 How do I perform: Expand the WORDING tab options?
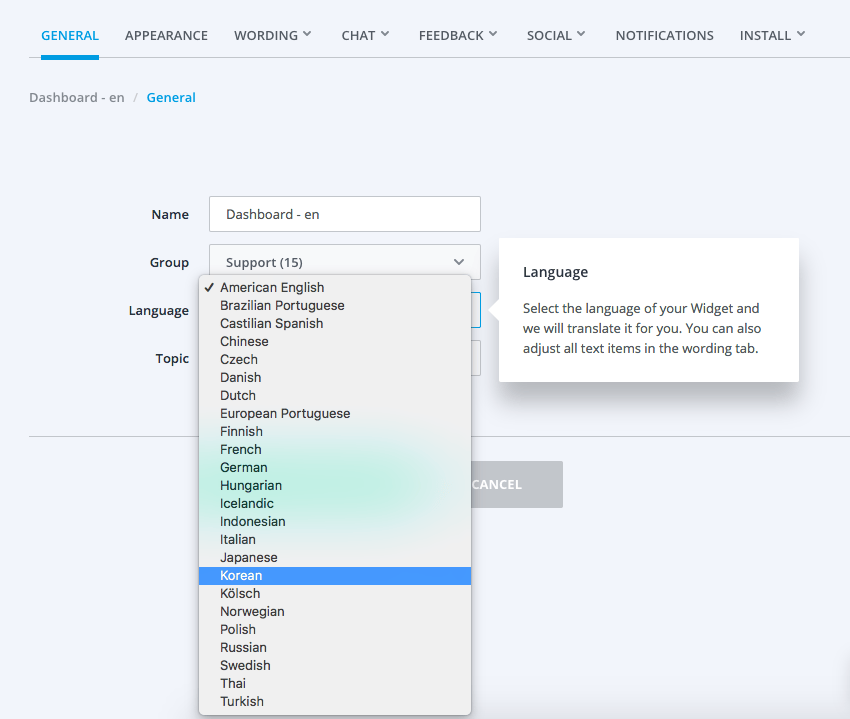308,35
